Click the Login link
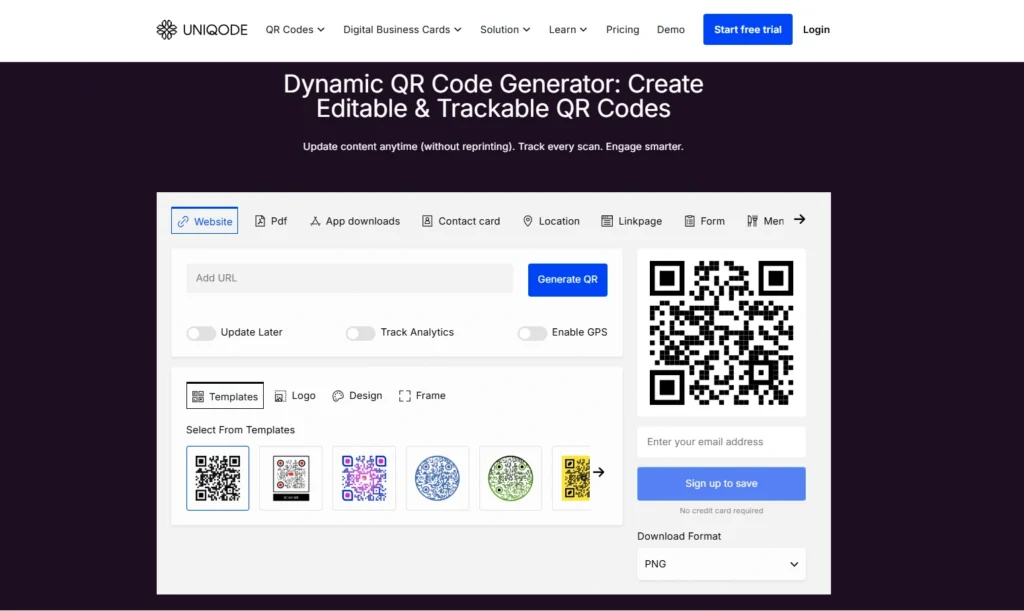Image resolution: width=1024 pixels, height=611 pixels. point(816,29)
